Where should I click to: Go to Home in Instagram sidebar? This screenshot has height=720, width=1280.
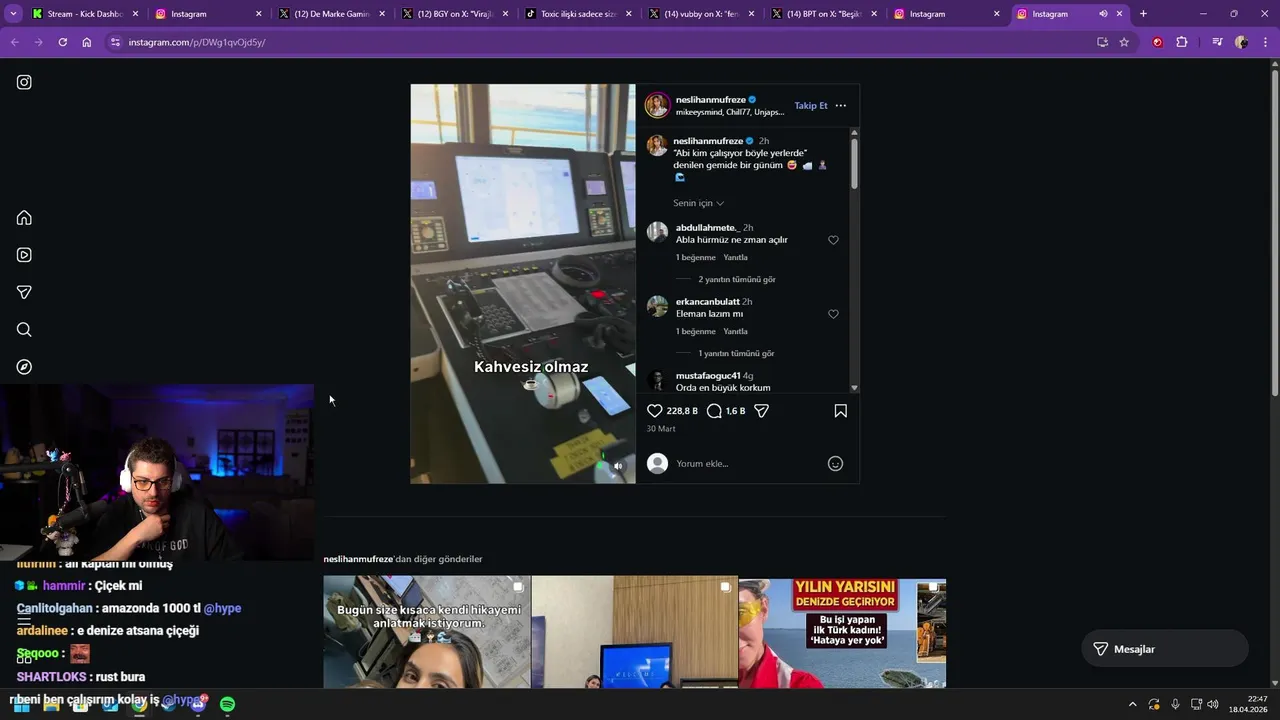24,218
